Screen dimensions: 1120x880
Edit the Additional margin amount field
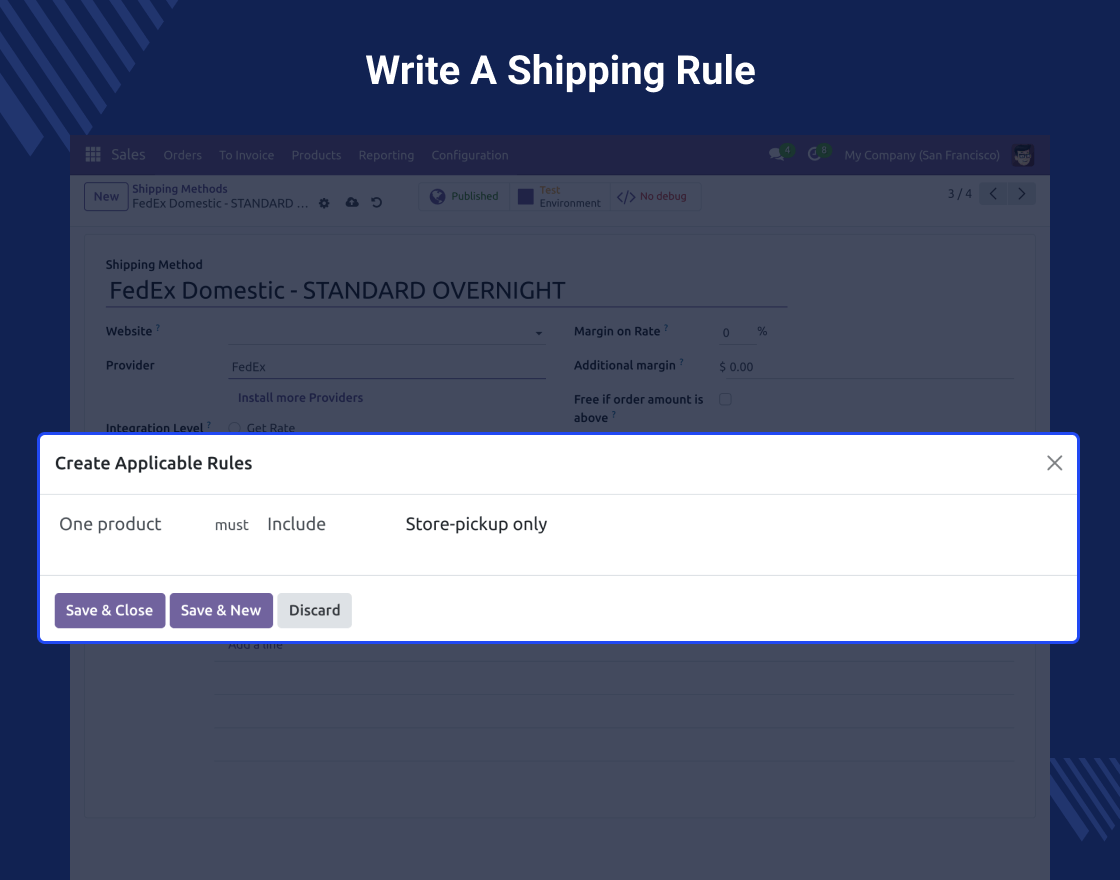[x=866, y=366]
